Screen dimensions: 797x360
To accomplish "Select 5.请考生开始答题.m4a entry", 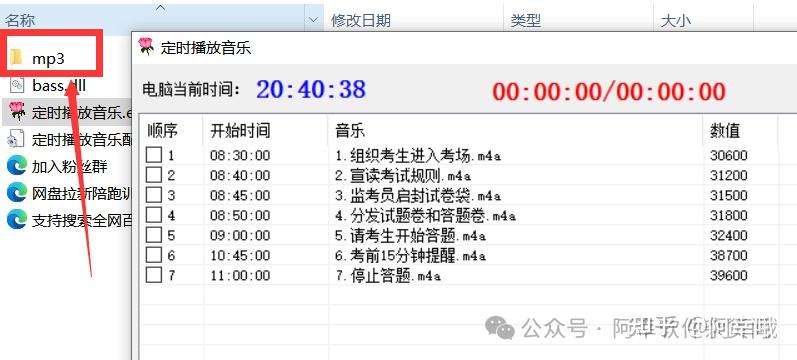I will (410, 235).
